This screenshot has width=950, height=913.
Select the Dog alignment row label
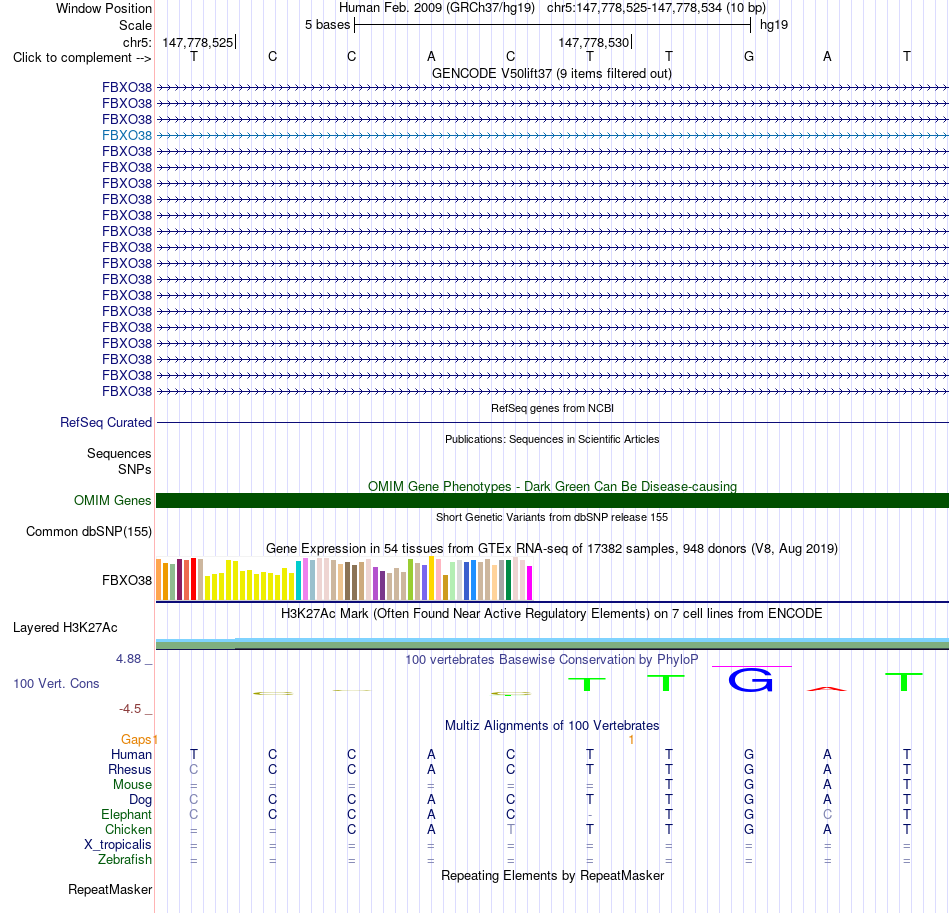point(140,800)
